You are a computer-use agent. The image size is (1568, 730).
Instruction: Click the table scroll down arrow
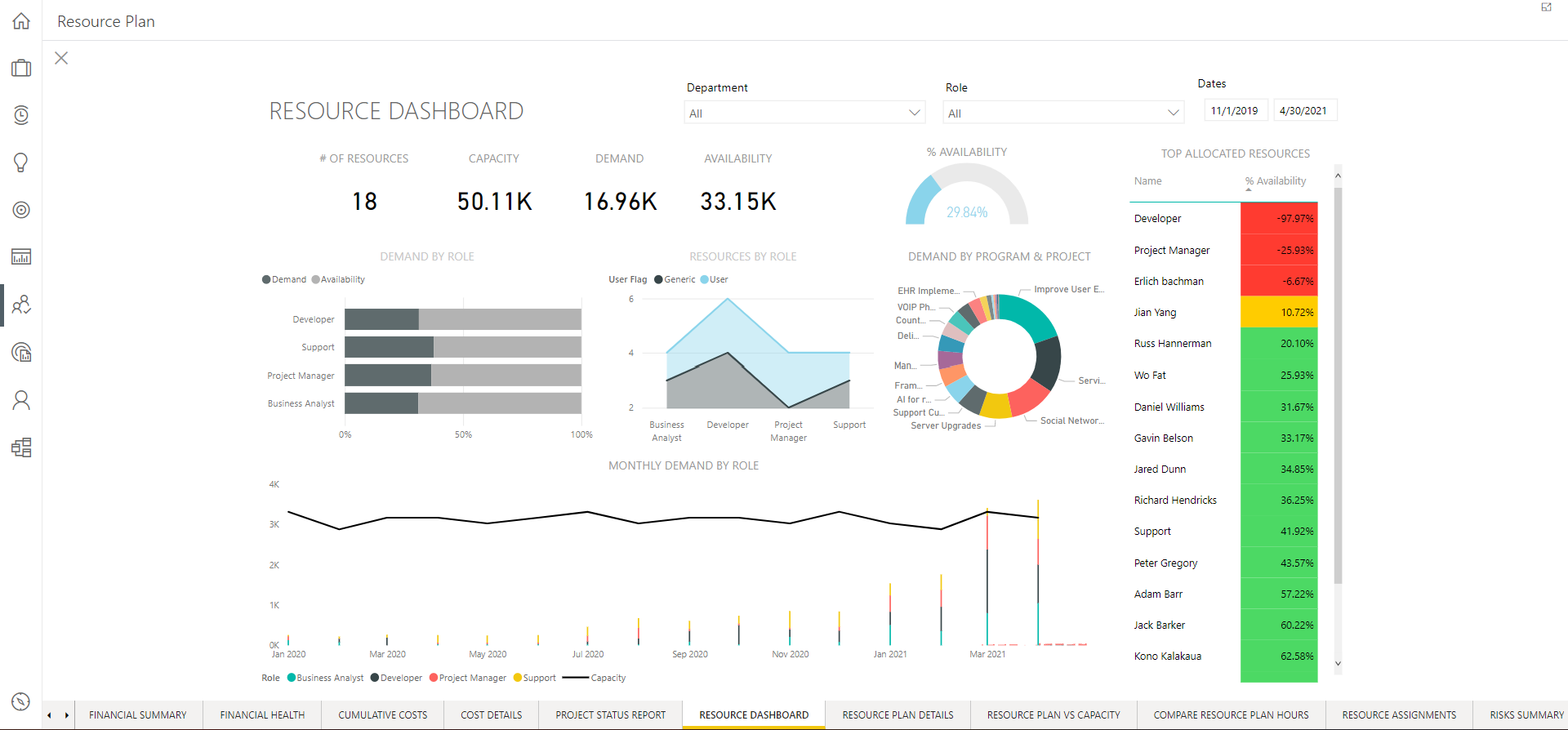tap(1338, 664)
